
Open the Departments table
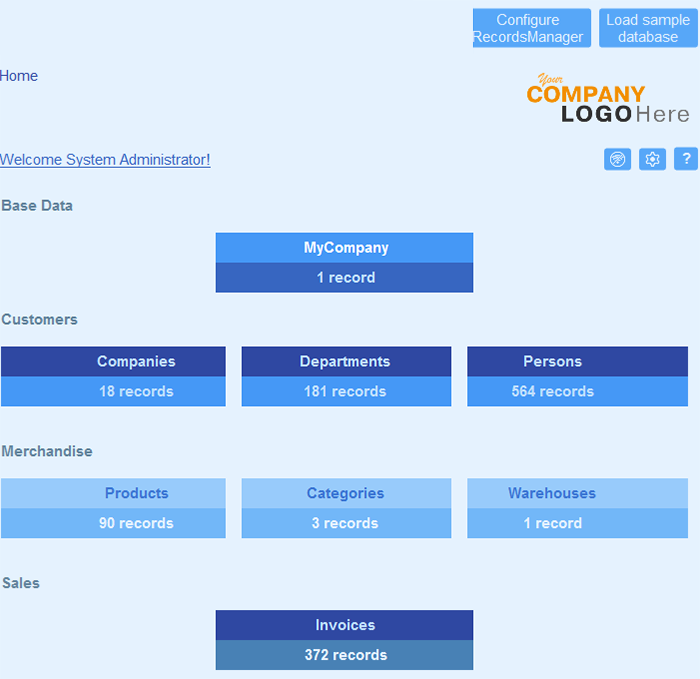[345, 362]
